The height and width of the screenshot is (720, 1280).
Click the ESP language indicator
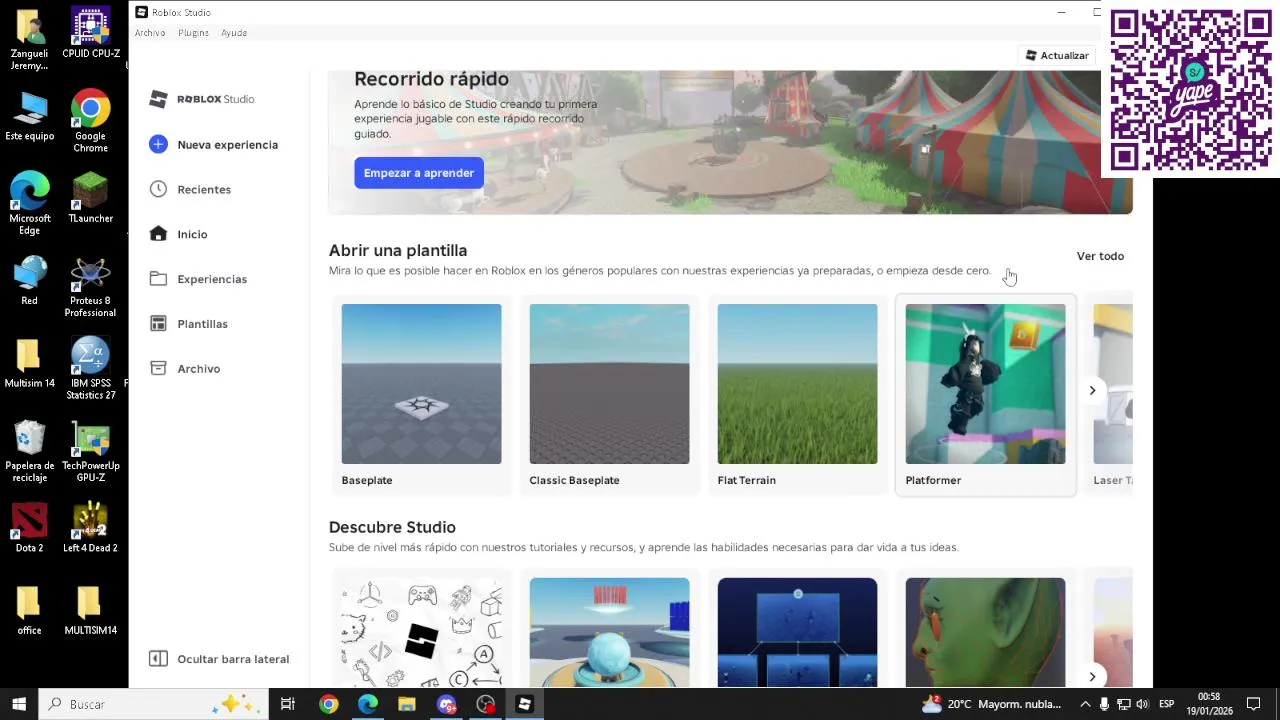[1166, 704]
